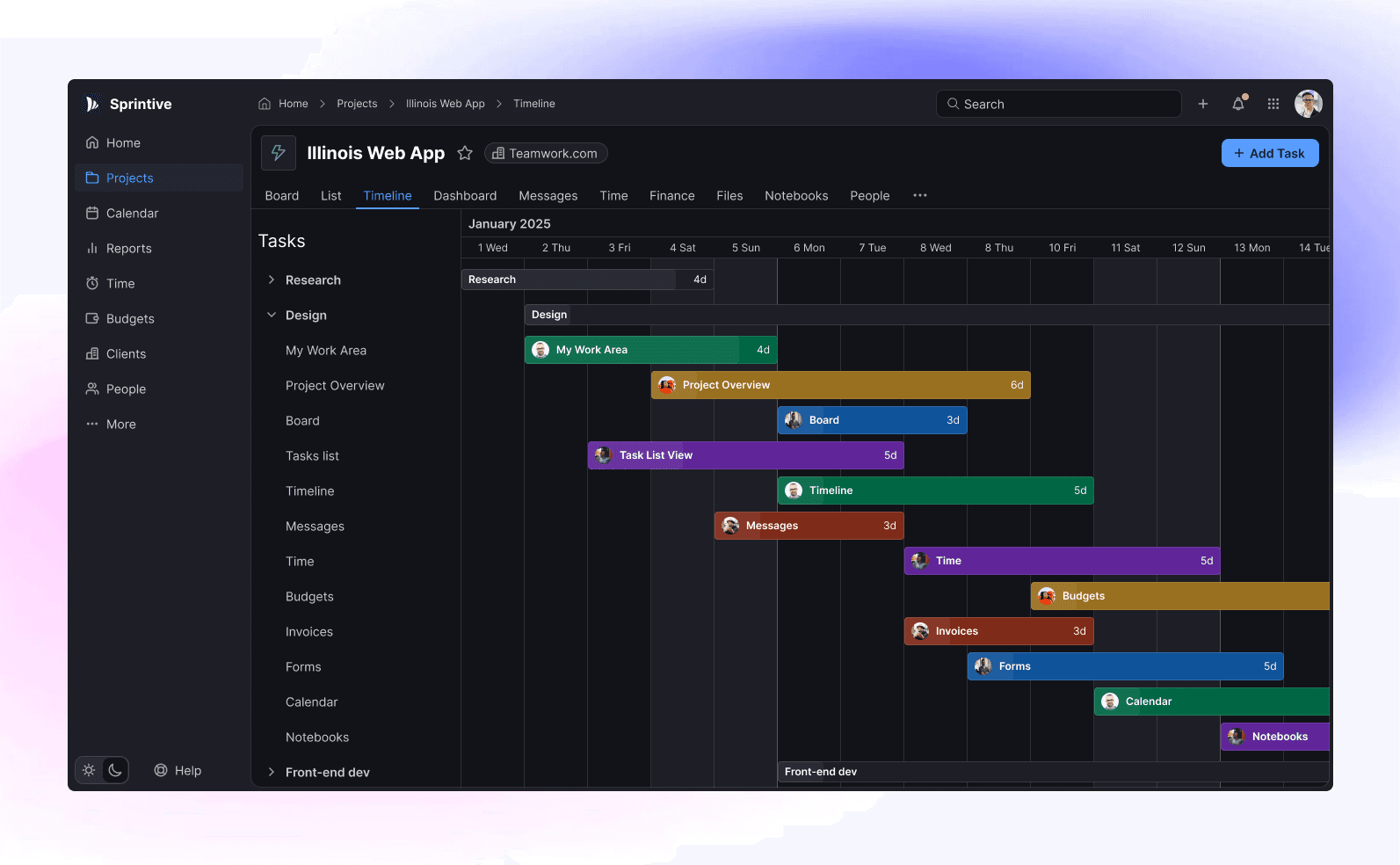Viewport: 1400px width, 865px height.
Task: Click the 6 Mon date header
Action: (809, 248)
